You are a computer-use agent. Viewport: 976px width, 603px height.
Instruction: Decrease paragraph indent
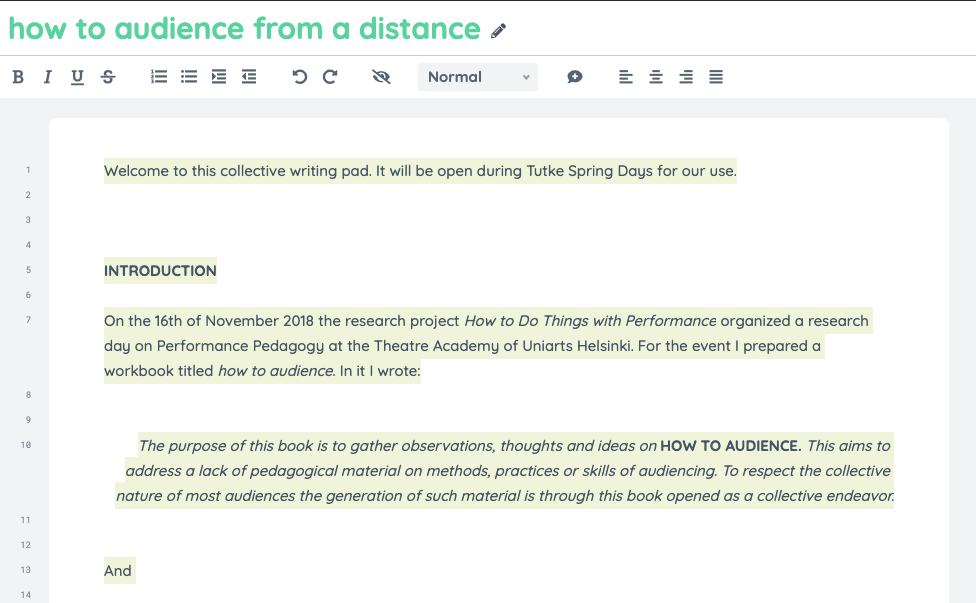click(249, 77)
